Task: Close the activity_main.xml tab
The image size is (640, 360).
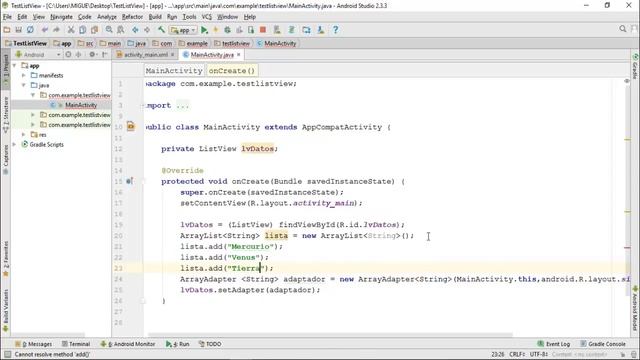Action: (x=172, y=55)
